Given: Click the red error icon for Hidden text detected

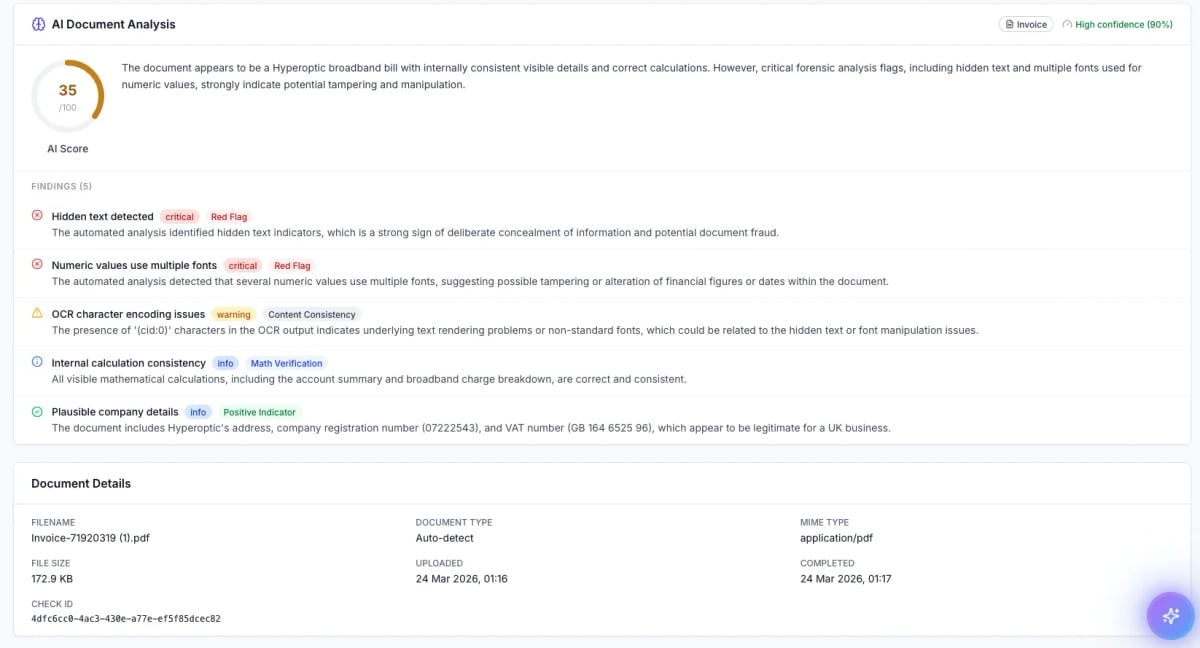Looking at the screenshot, I should coord(37,216).
